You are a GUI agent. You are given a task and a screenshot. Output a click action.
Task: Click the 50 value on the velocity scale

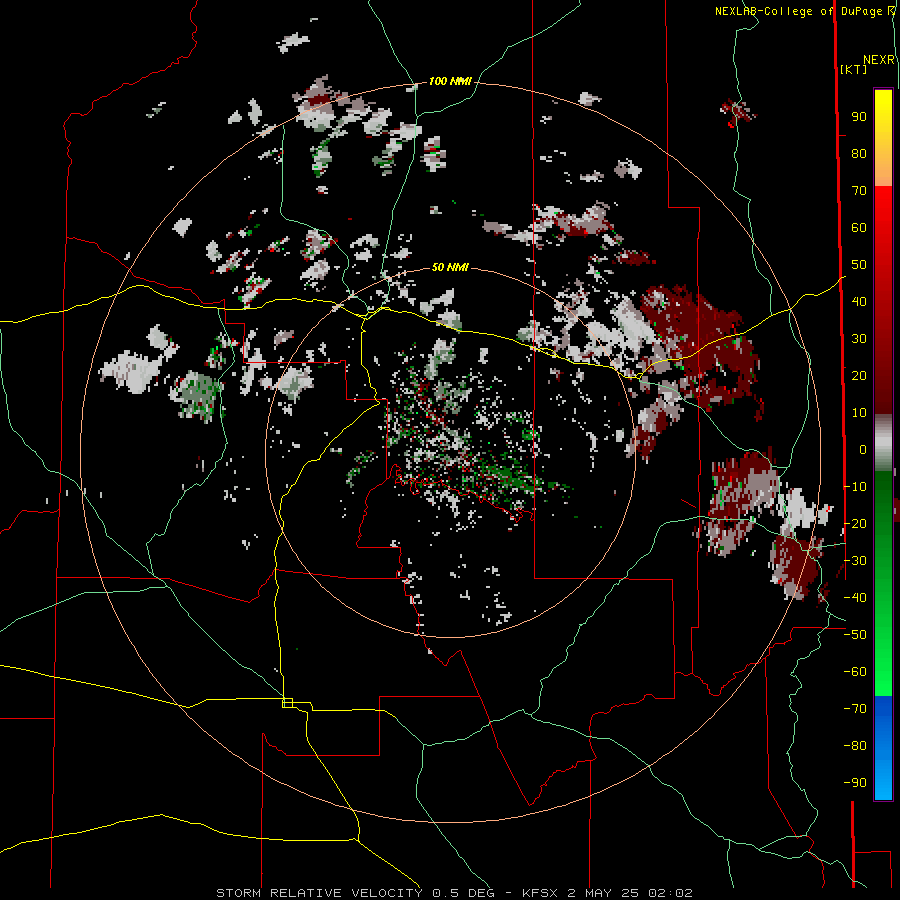tap(859, 265)
